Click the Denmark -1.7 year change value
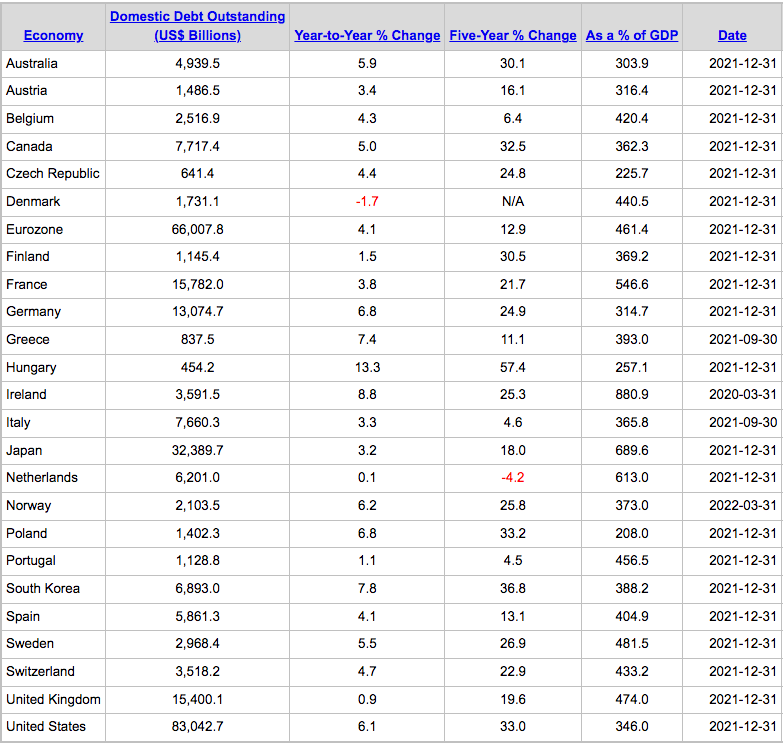 coord(366,202)
